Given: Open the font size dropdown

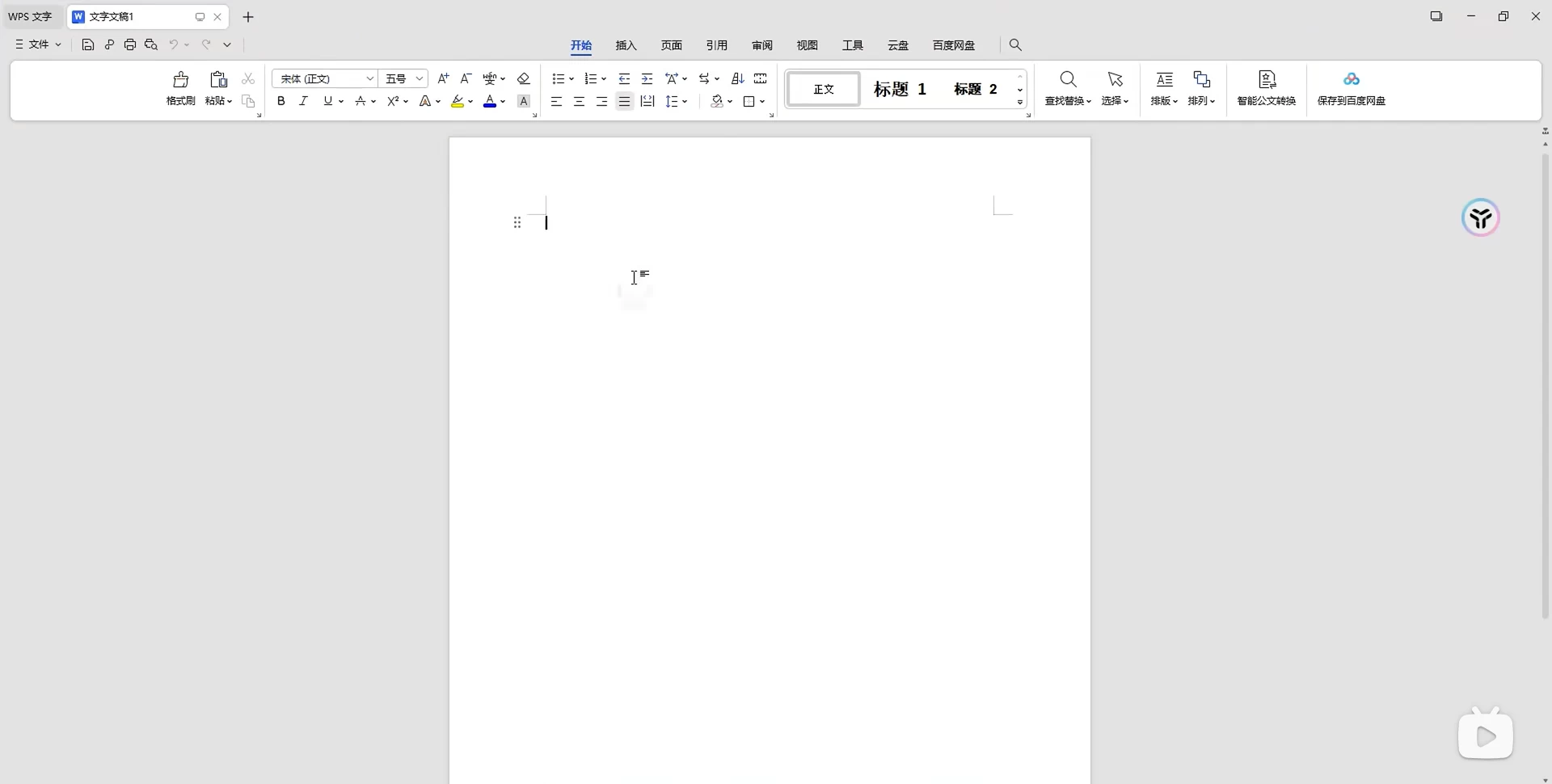Looking at the screenshot, I should [420, 78].
